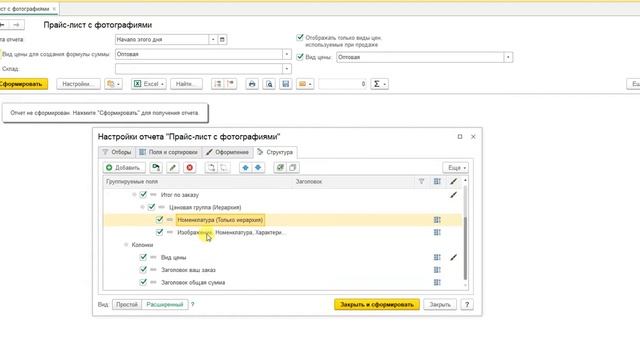
Task: Open the Склад dropdown arrow
Action: pos(287,69)
